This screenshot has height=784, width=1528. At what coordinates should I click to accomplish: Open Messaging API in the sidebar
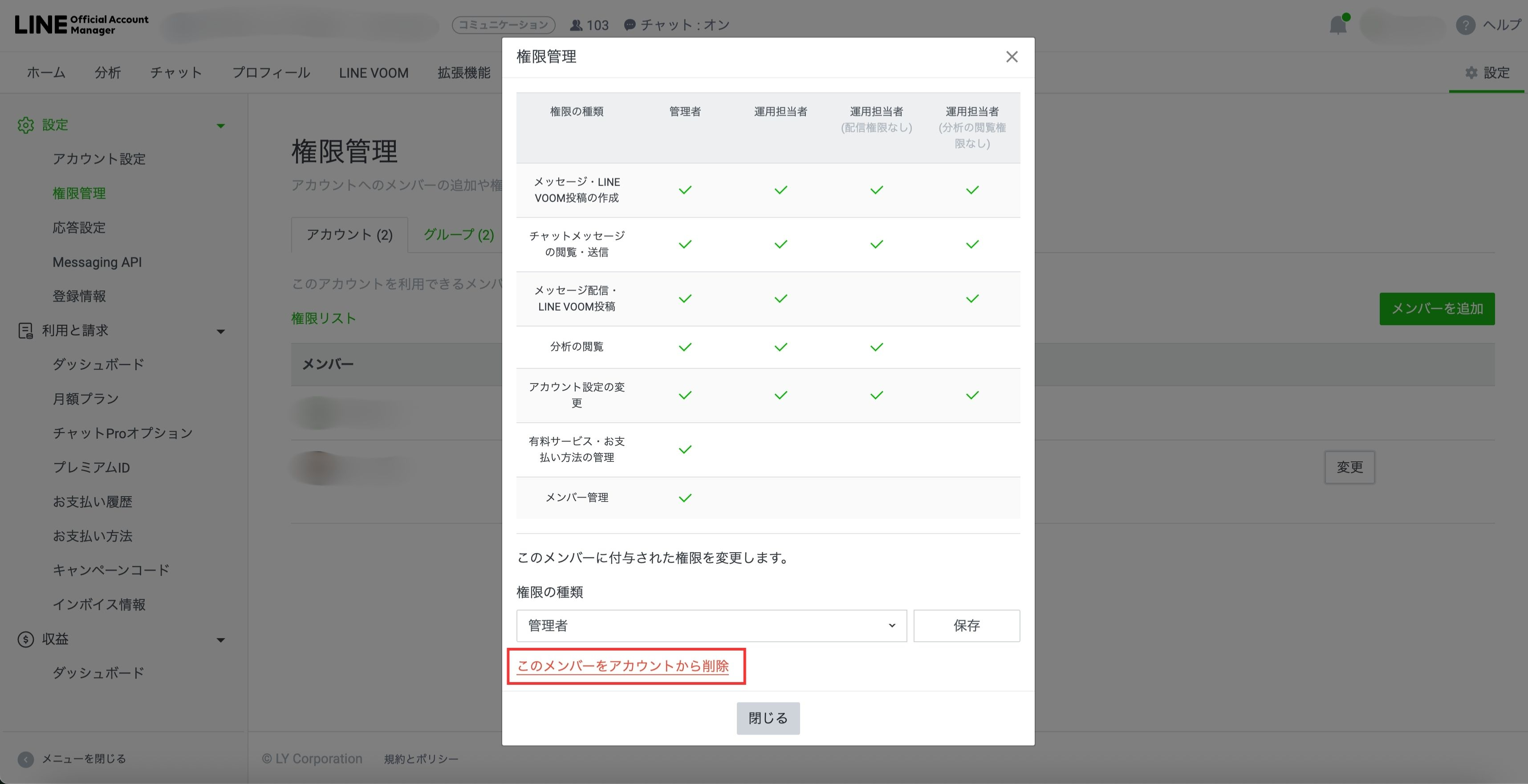click(x=97, y=262)
